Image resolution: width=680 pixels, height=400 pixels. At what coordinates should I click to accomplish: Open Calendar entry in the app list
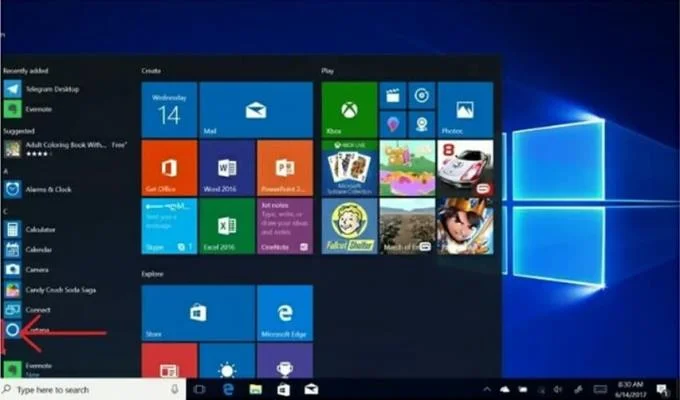point(28,249)
